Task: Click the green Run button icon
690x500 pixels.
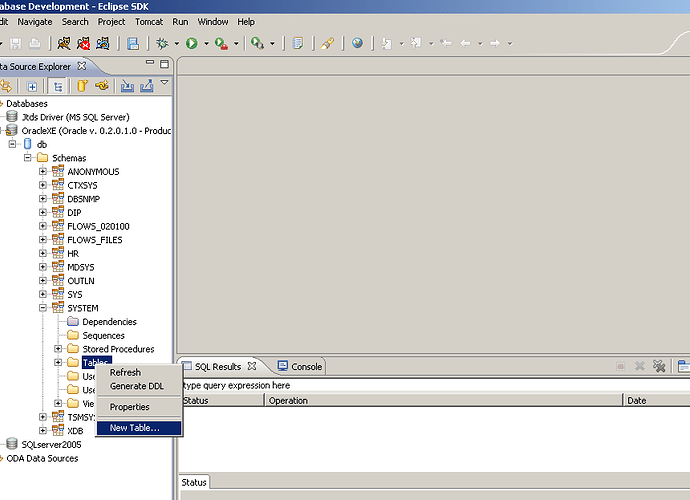Action: tap(191, 43)
